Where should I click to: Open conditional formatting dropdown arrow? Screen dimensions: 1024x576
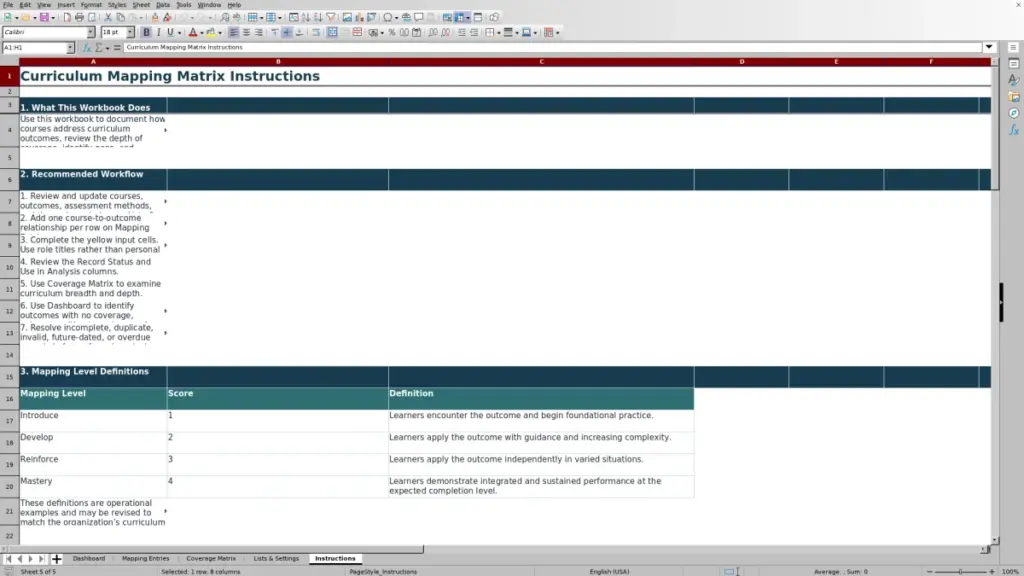(x=557, y=33)
